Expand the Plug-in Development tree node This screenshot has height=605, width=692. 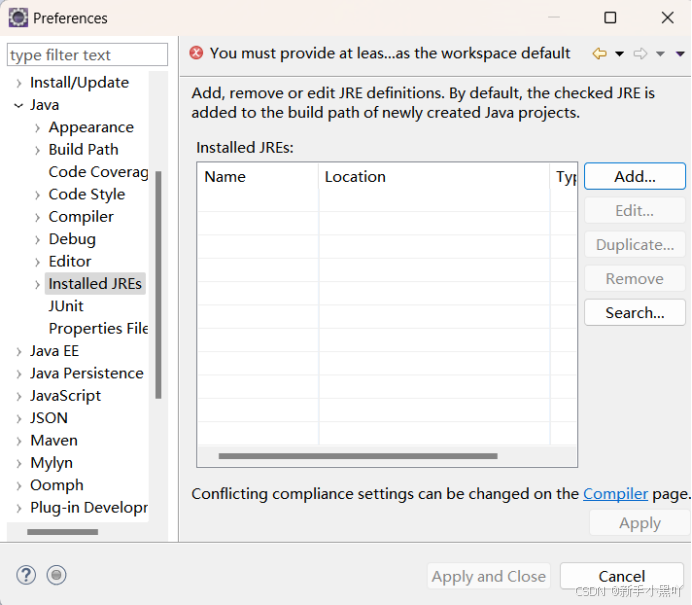point(19,508)
